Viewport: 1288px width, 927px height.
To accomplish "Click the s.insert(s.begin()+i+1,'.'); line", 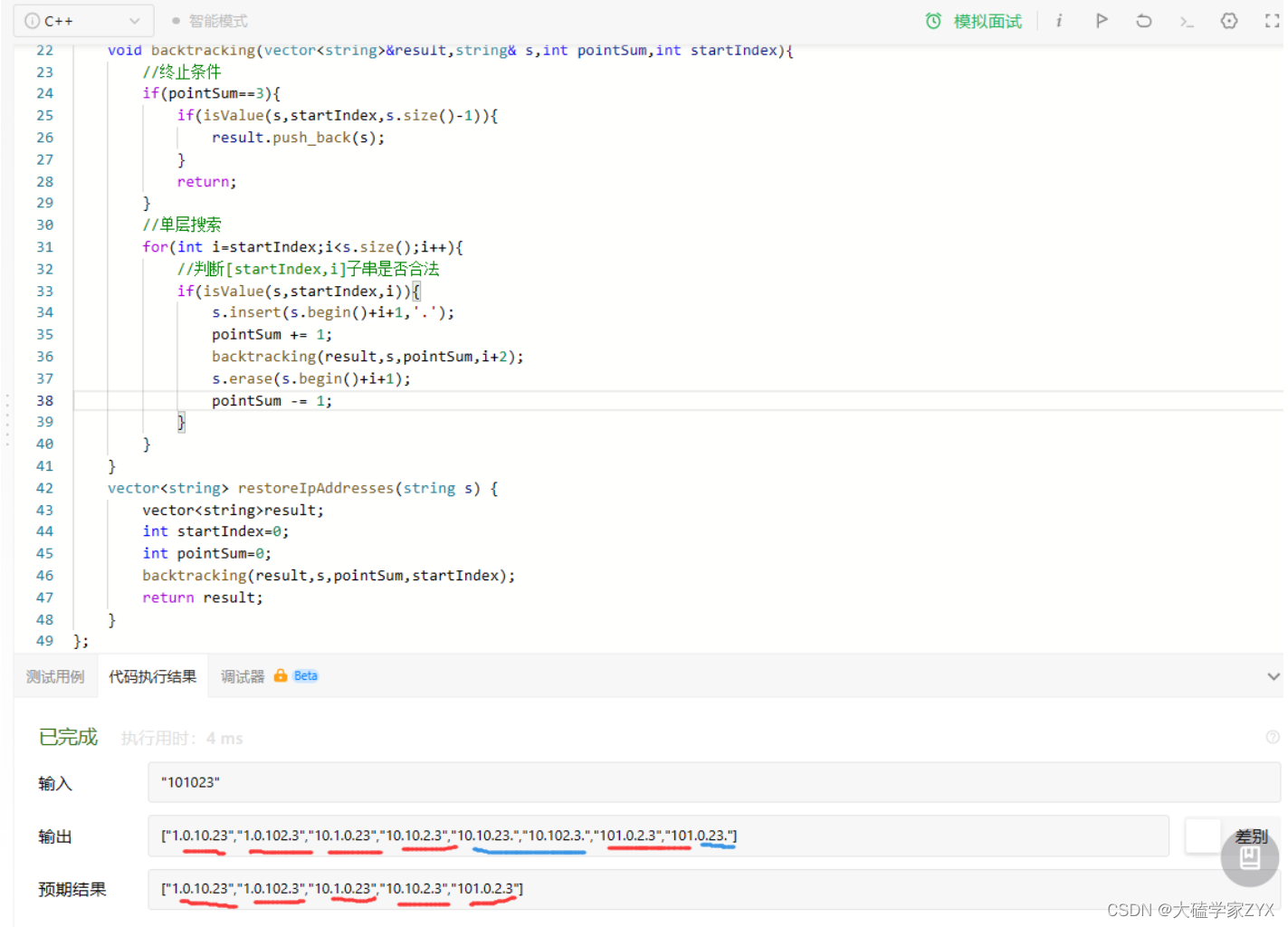I will (333, 312).
